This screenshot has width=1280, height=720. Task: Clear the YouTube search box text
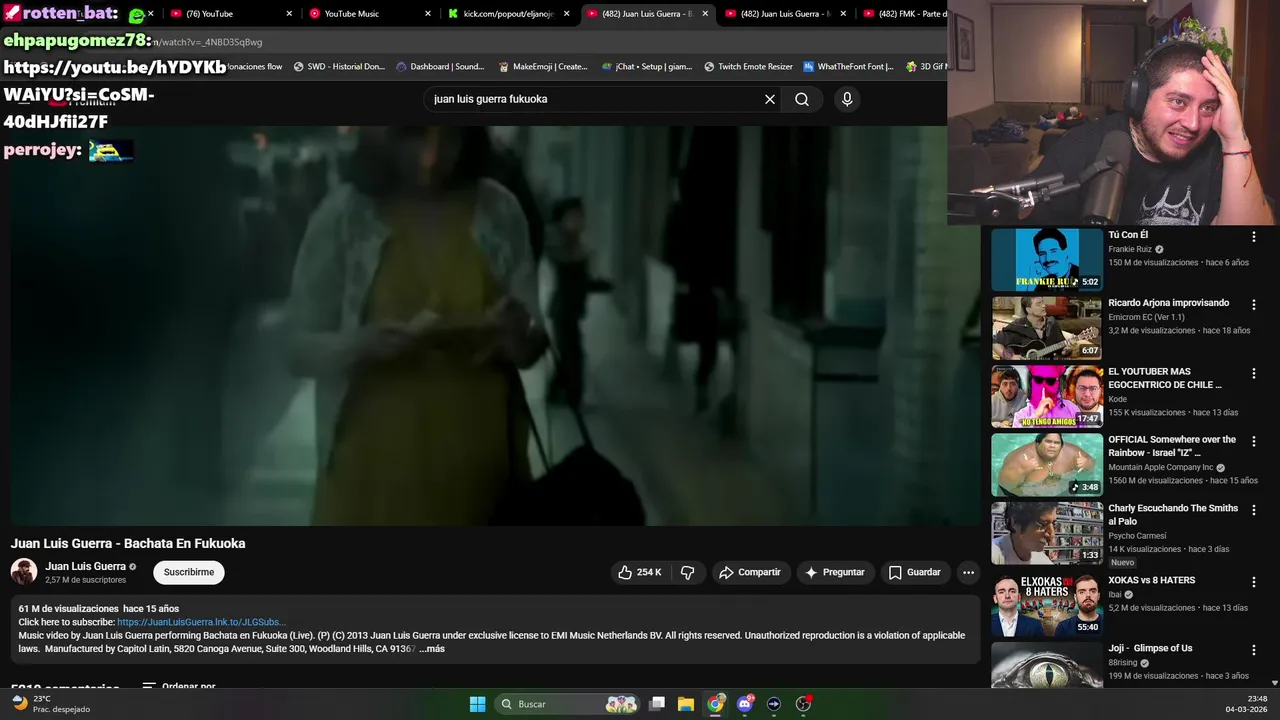pyautogui.click(x=770, y=99)
